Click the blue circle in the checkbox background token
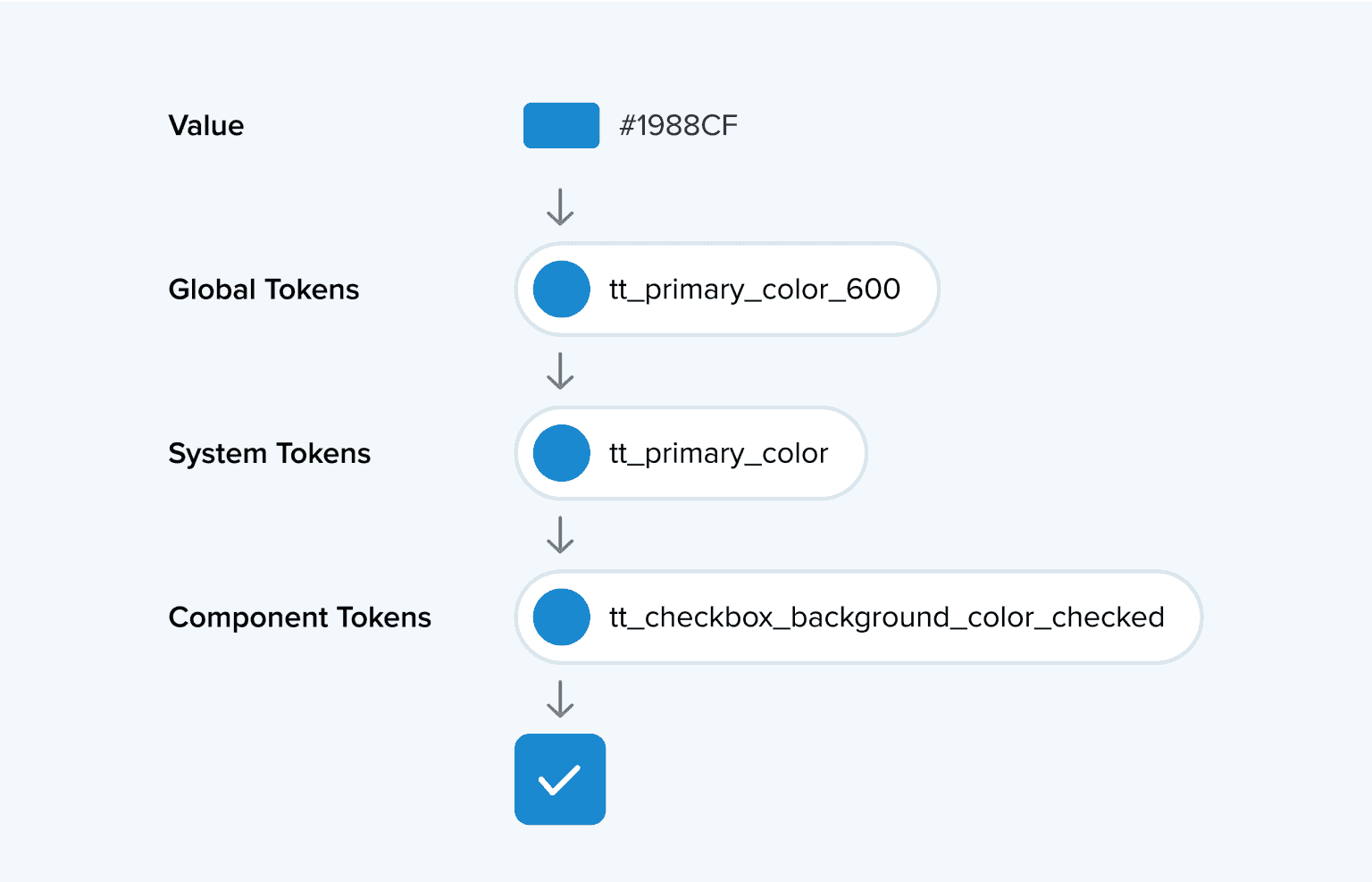1372x882 pixels. [x=562, y=617]
